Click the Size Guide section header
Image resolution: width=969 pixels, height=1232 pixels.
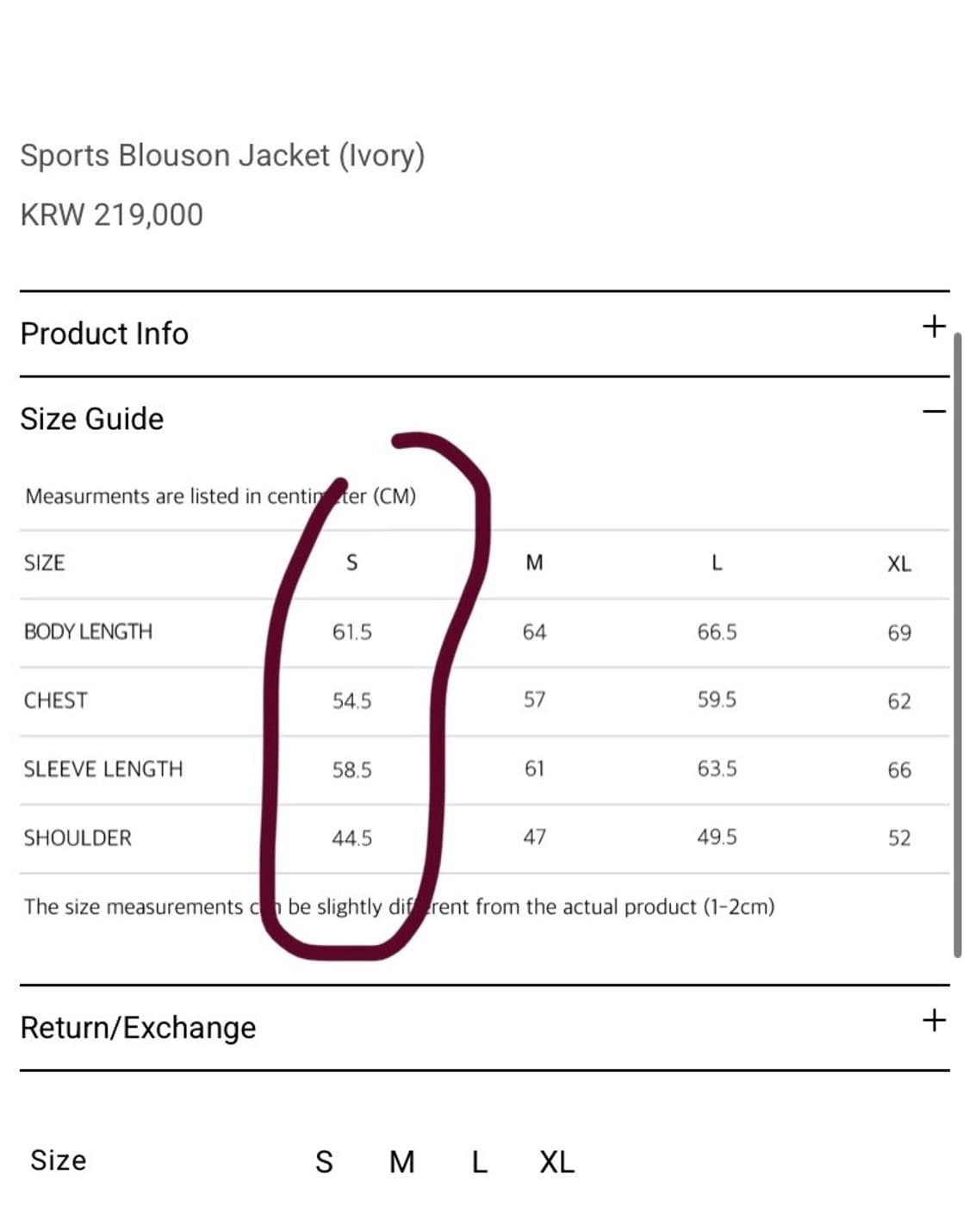(92, 419)
